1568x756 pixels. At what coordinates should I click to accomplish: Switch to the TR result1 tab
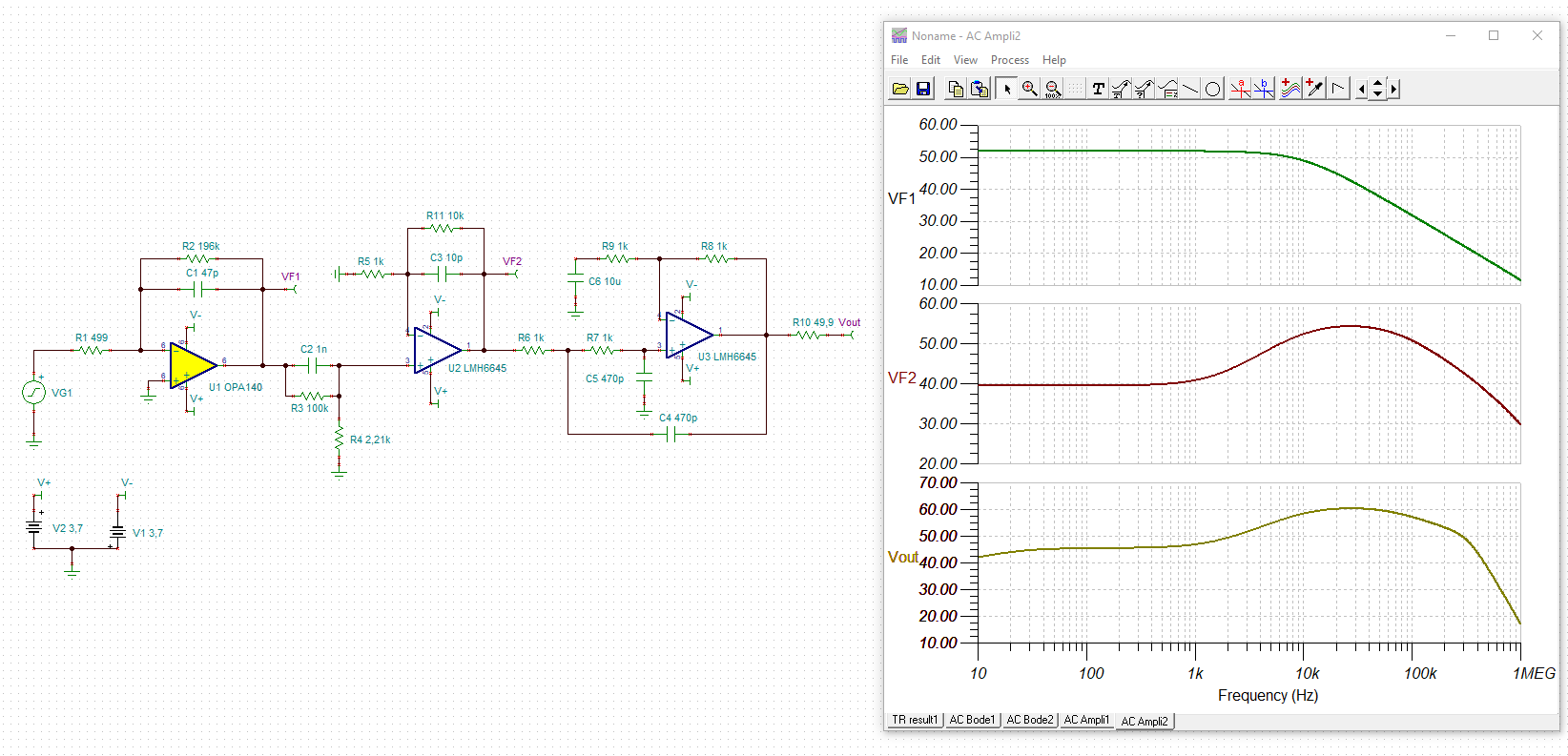click(x=915, y=720)
